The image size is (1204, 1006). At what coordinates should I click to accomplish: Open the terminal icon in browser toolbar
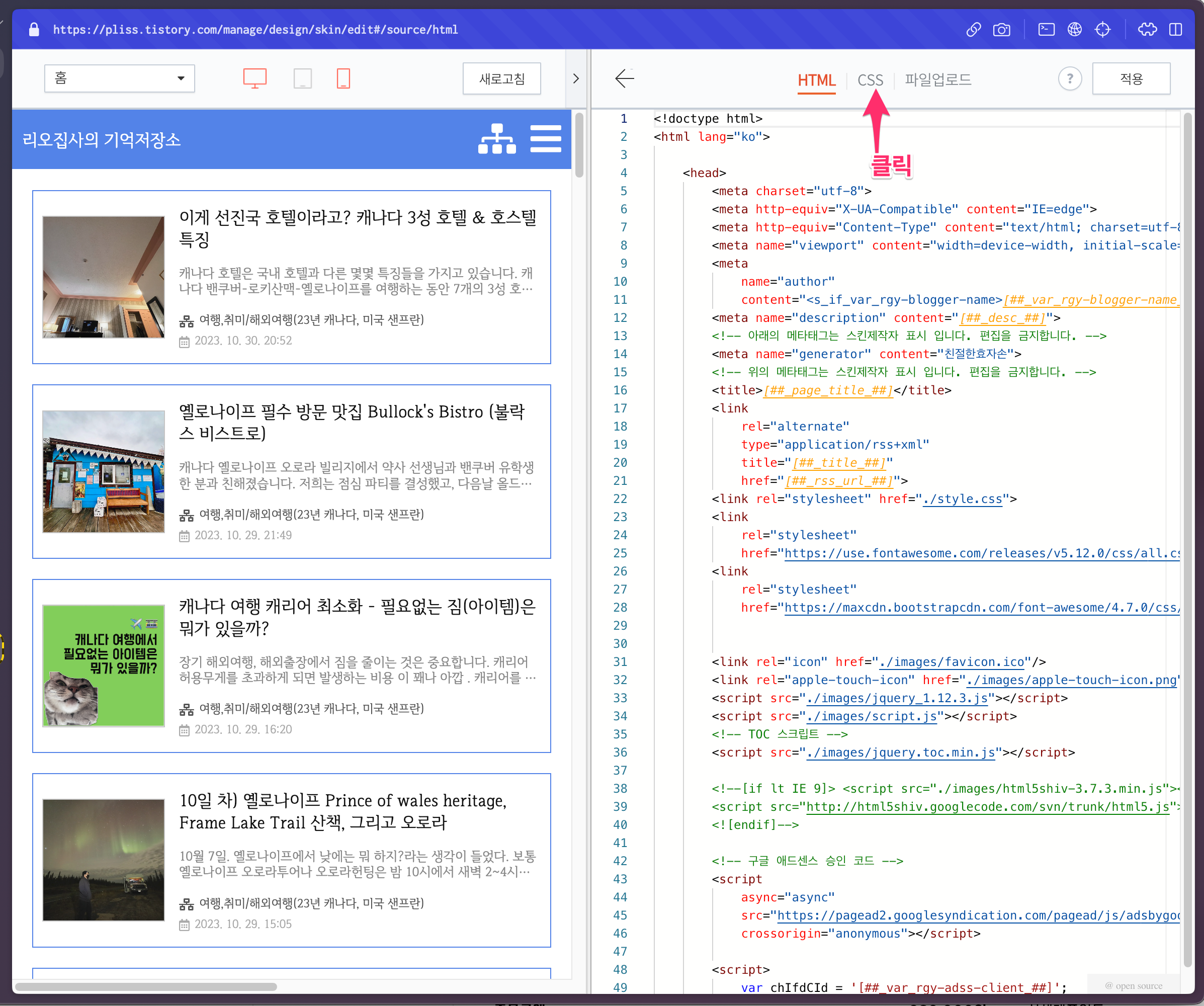(1045, 29)
